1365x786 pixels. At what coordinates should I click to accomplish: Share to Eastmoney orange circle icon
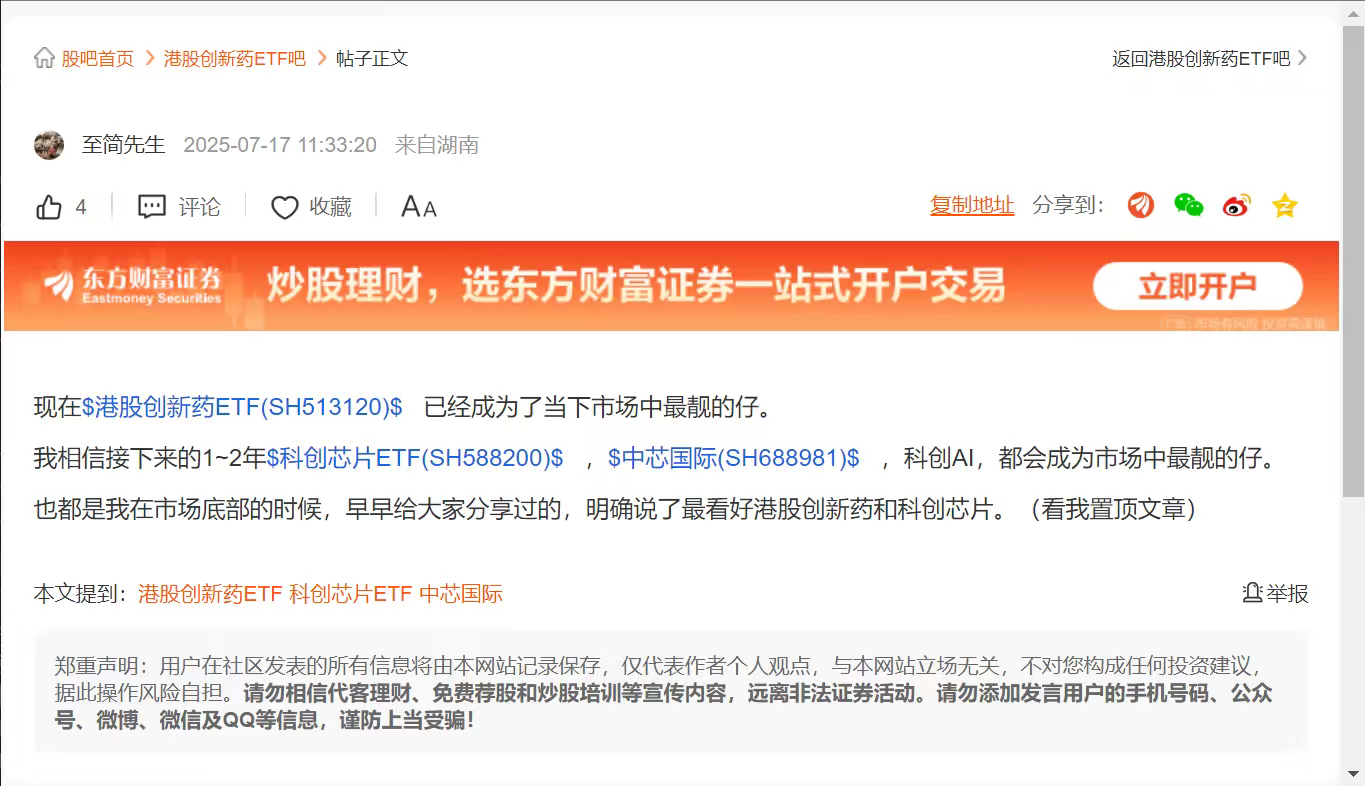click(x=1141, y=206)
